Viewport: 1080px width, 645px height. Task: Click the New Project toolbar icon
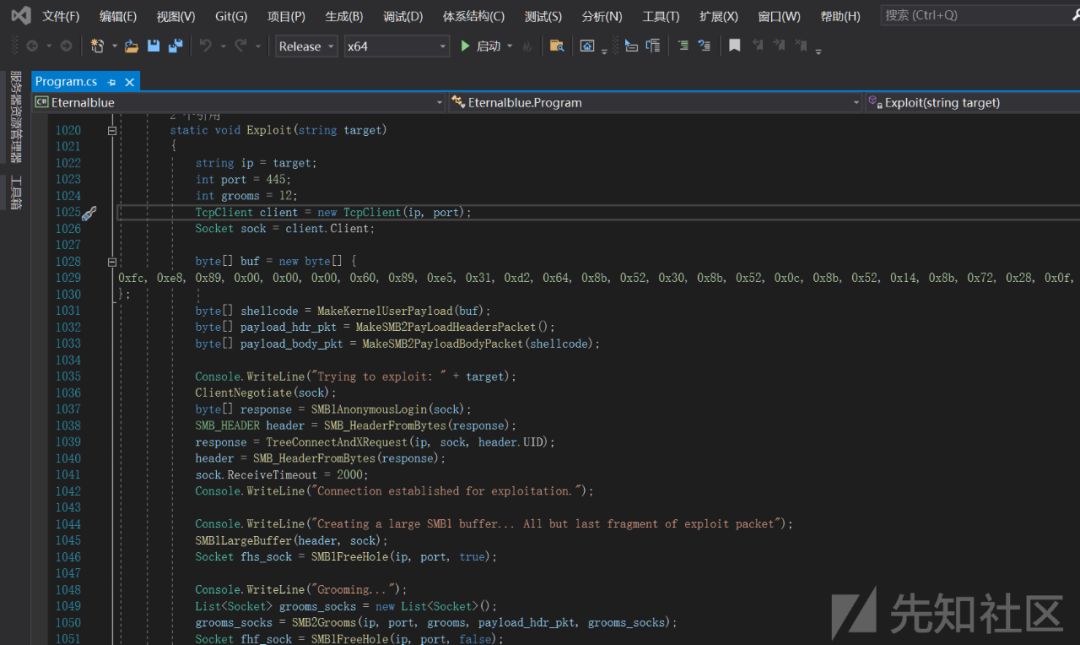[x=97, y=46]
